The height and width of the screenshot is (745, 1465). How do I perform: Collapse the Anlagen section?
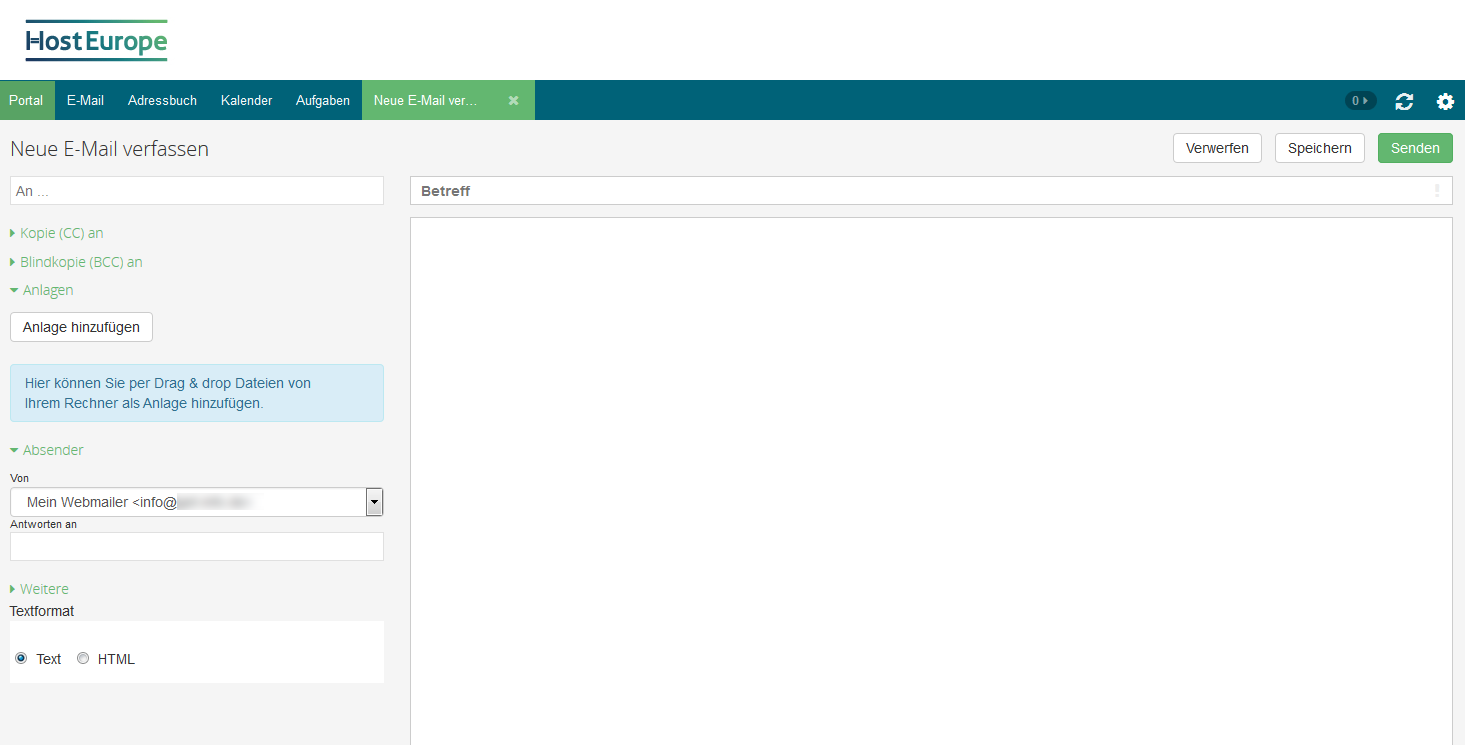pyautogui.click(x=41, y=289)
